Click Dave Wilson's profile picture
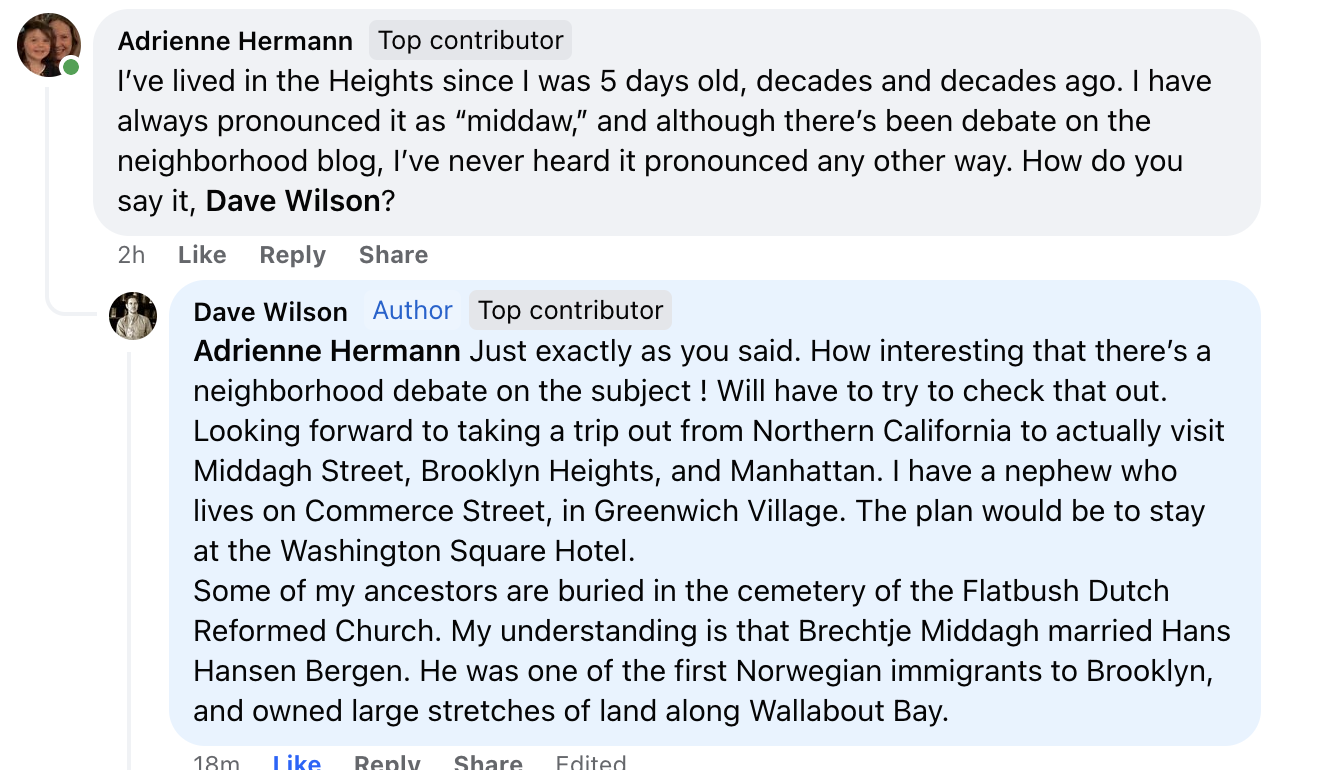Screen dimensions: 1344x770 [133, 316]
